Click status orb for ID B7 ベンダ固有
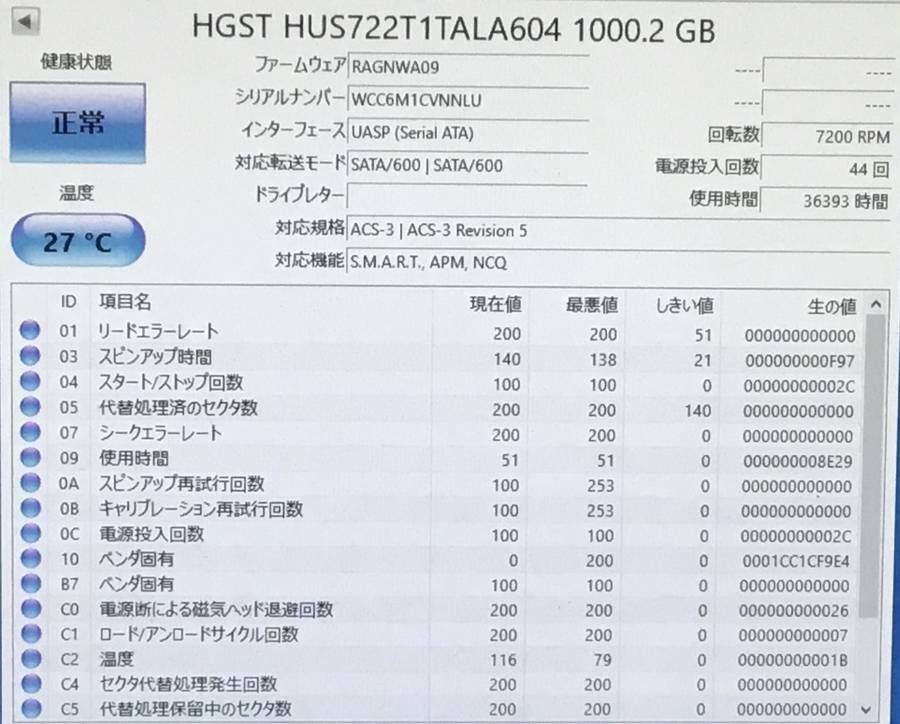 pos(30,583)
